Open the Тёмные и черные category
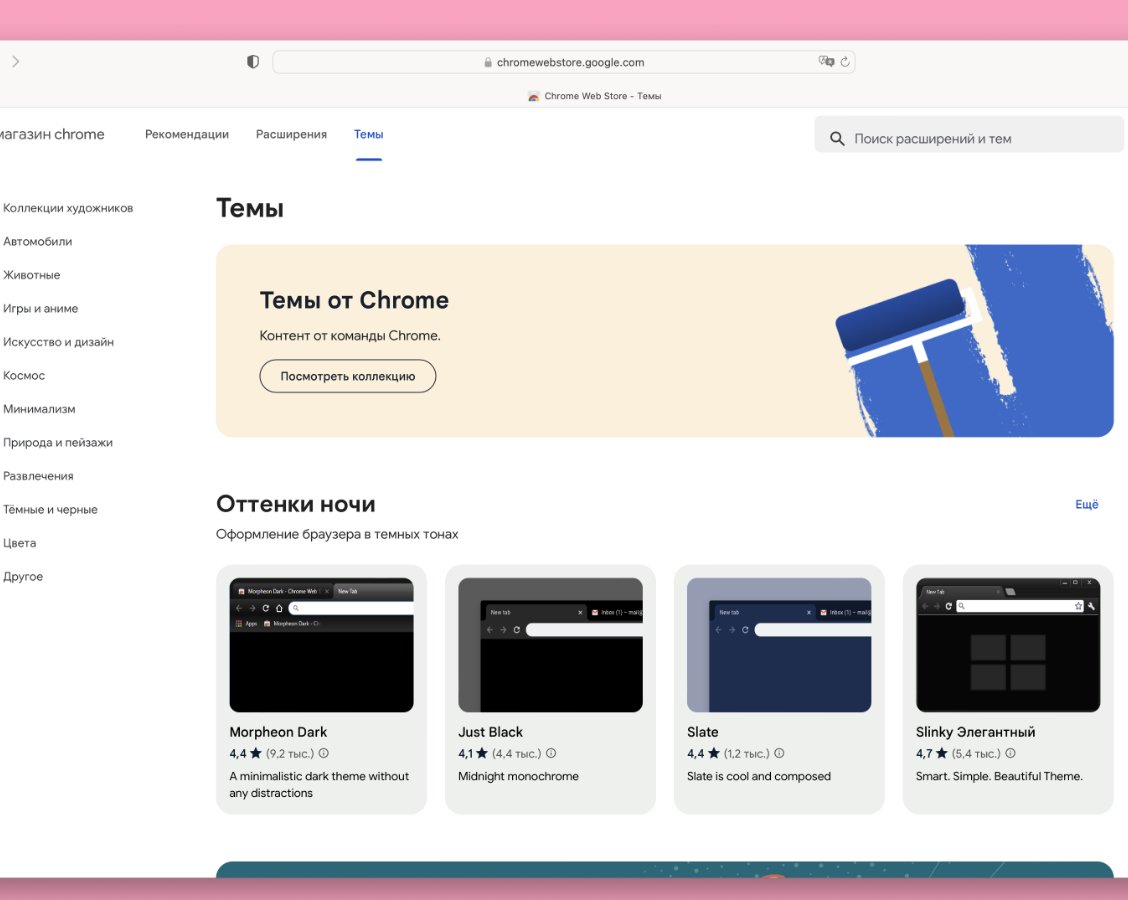The image size is (1128, 900). (50, 509)
